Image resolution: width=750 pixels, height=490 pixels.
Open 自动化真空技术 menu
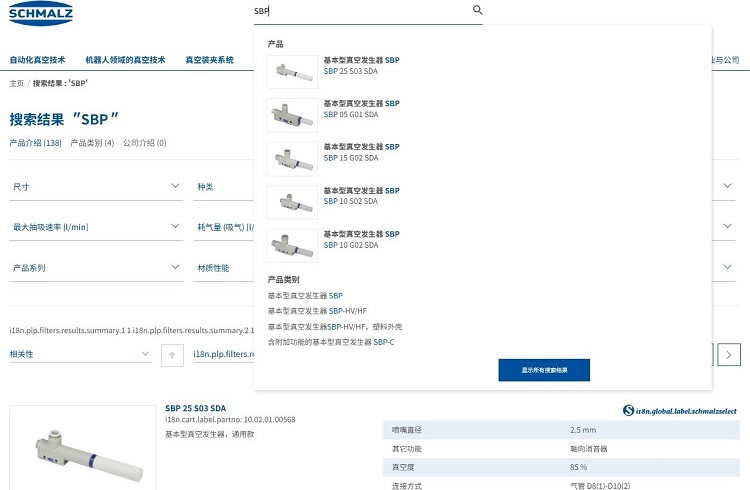(x=37, y=60)
